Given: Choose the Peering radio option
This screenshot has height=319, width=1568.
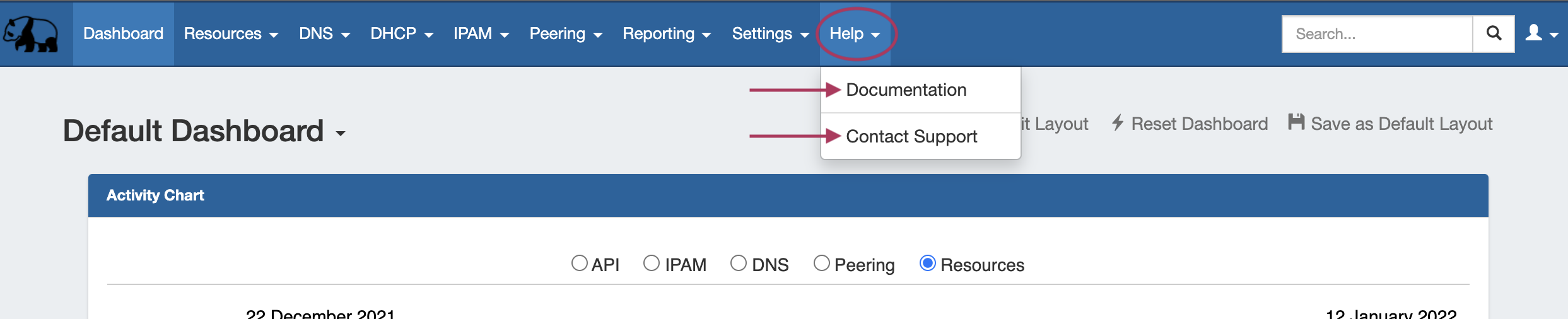Looking at the screenshot, I should 821,263.
